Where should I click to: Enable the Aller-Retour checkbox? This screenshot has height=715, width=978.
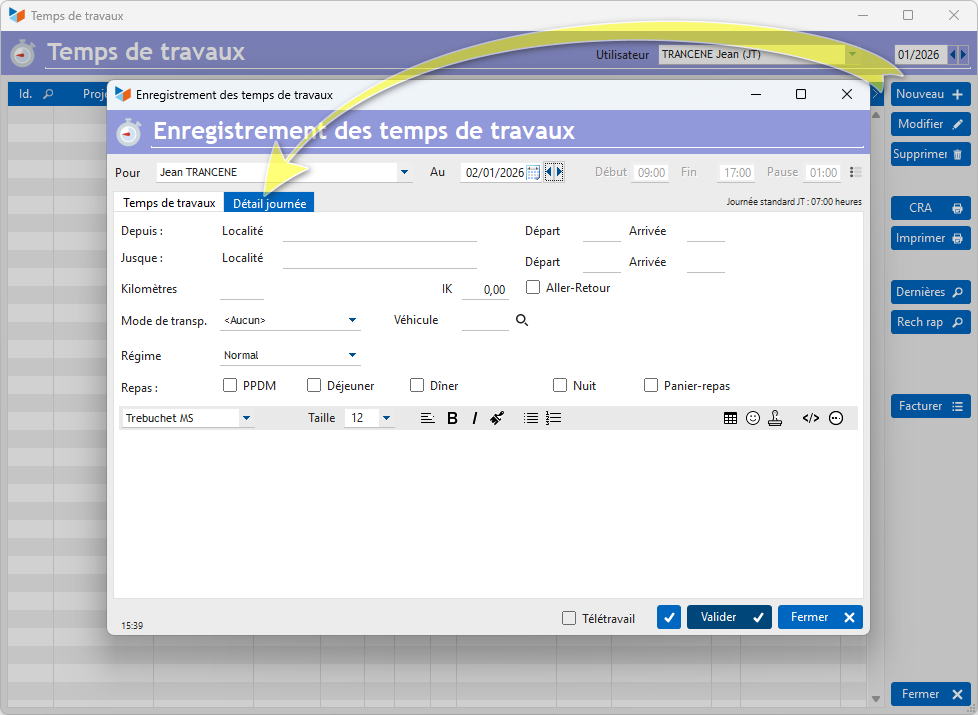point(533,288)
